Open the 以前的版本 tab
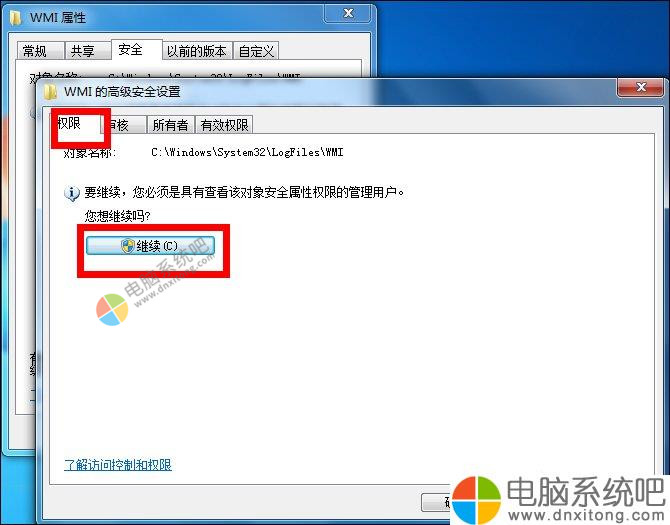Screen dimensions: 670x525 pyautogui.click(x=197, y=51)
